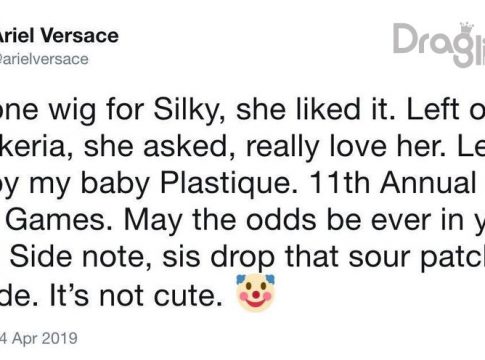Click the sentence It's not cute.
485x360 pixels.
tap(136, 295)
